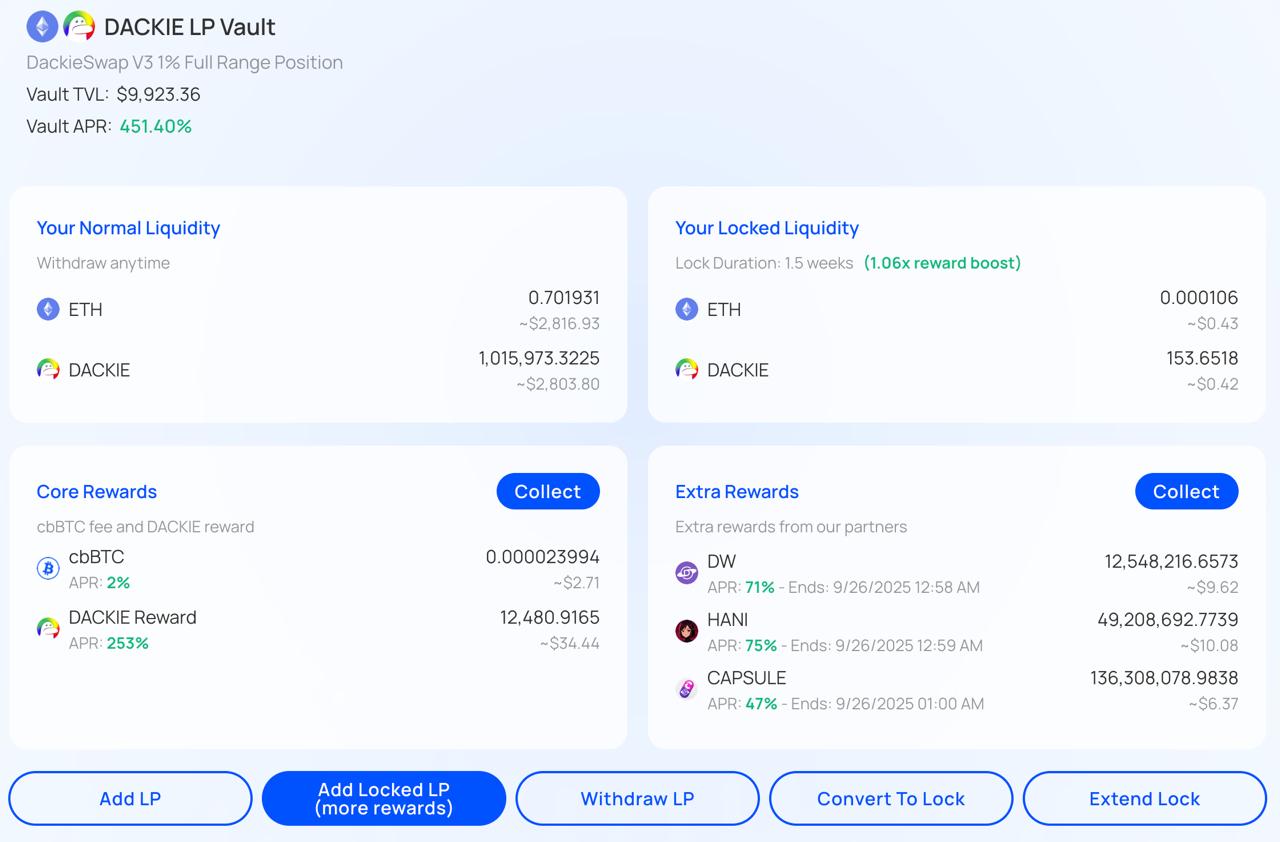The height and width of the screenshot is (842, 1280).
Task: Click the CAPSULE partner token icon
Action: tap(686, 689)
